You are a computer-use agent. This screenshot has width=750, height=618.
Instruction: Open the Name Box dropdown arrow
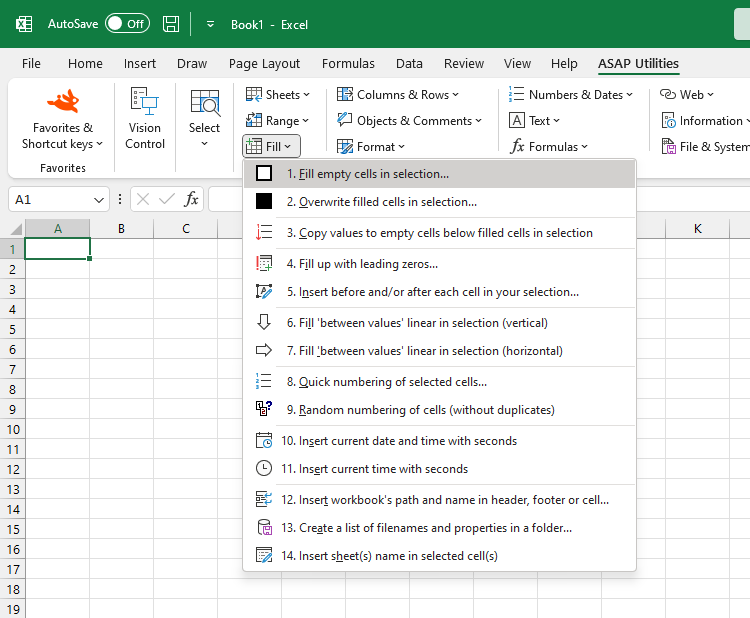(x=98, y=199)
